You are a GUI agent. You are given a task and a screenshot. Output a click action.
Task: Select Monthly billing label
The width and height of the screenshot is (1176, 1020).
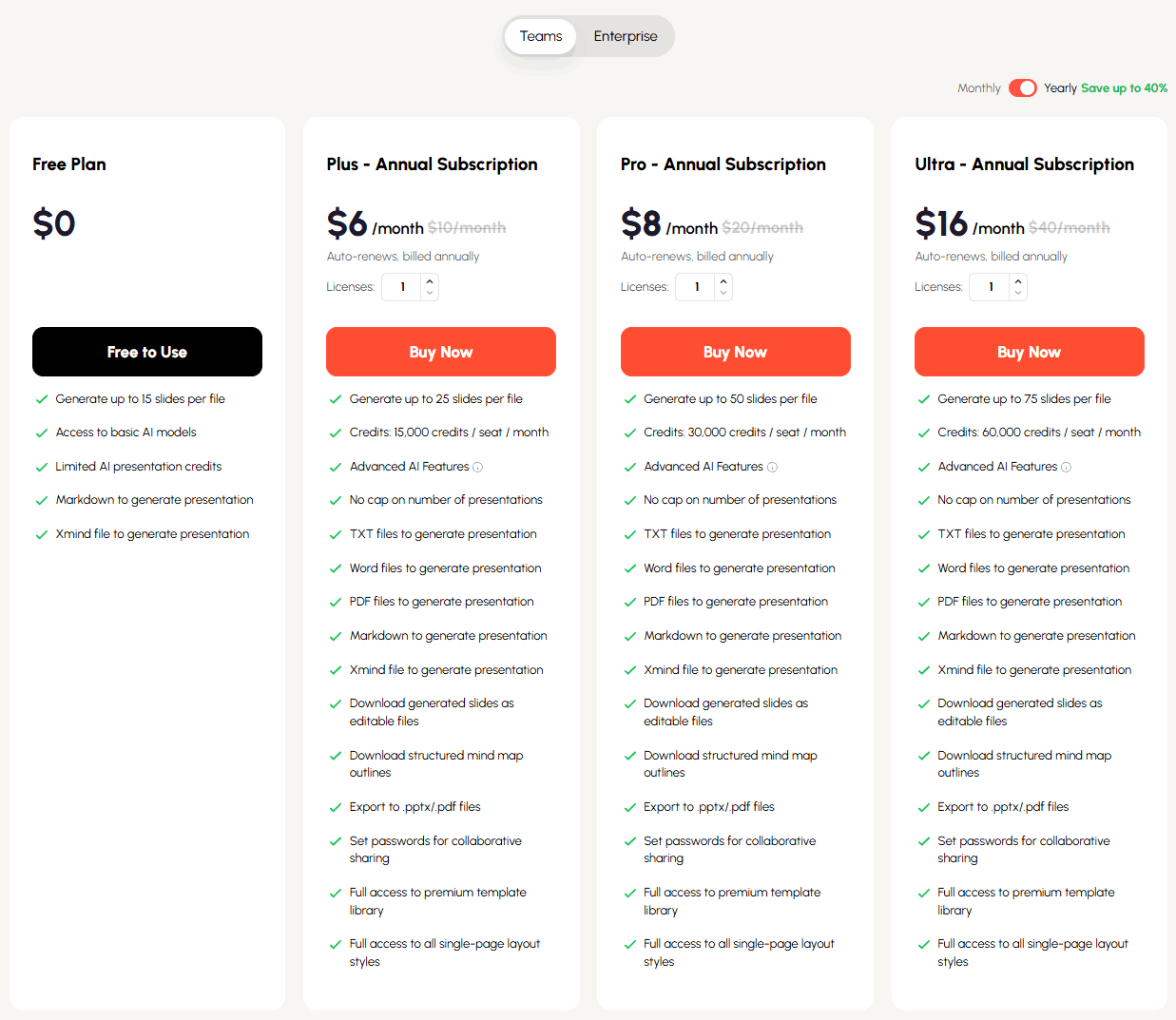click(x=978, y=88)
